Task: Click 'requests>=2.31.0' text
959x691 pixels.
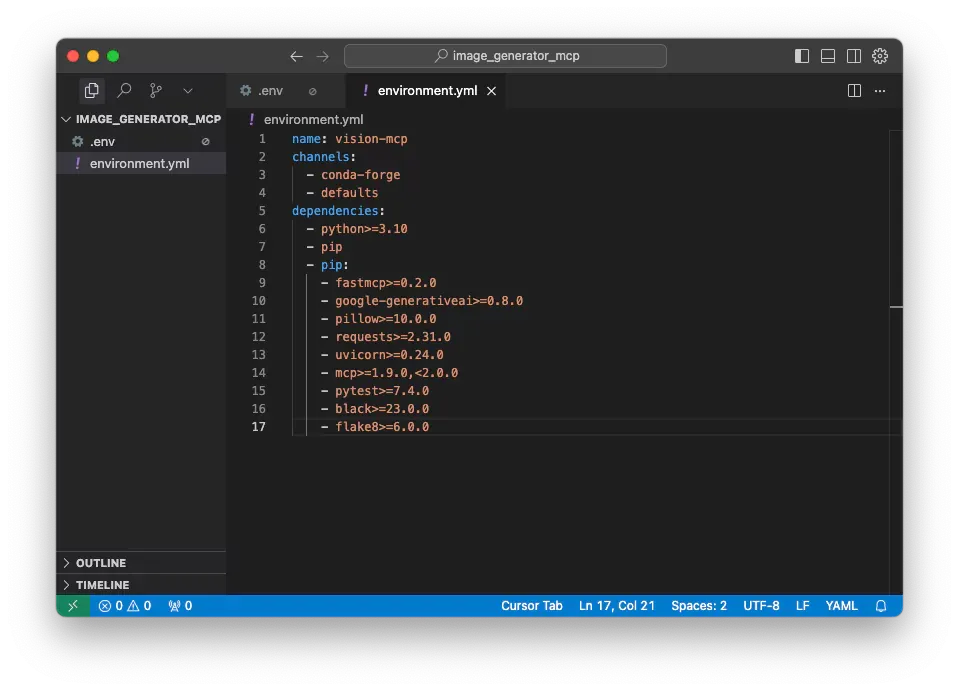Action: pos(393,337)
